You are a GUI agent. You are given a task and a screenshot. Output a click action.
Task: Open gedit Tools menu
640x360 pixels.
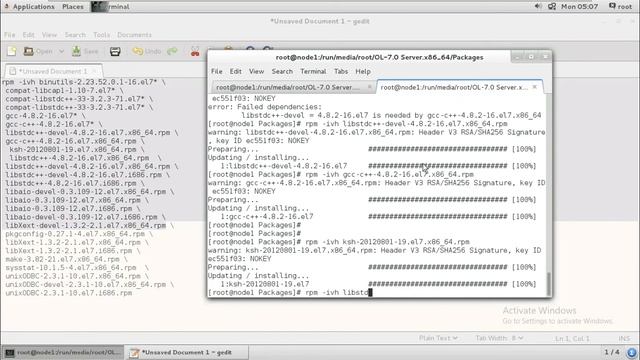102,35
